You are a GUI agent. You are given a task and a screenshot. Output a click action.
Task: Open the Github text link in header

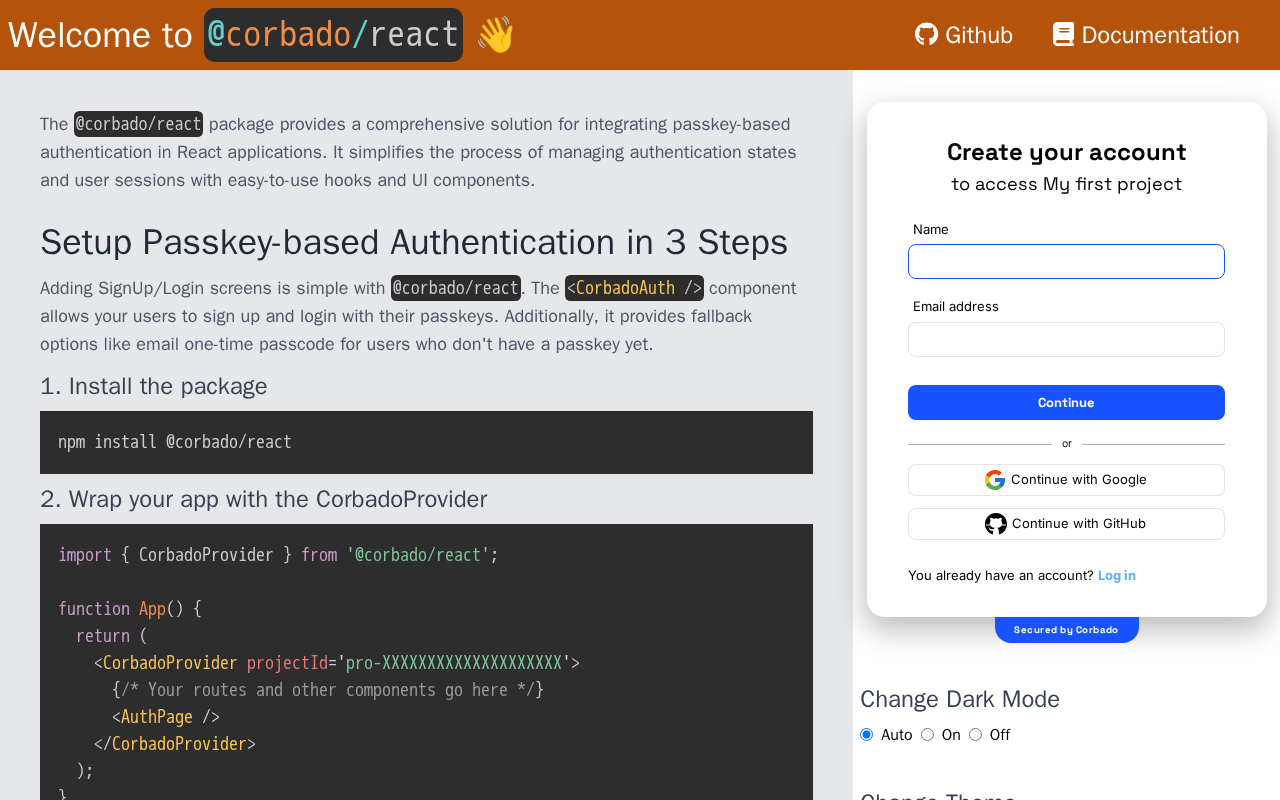978,35
